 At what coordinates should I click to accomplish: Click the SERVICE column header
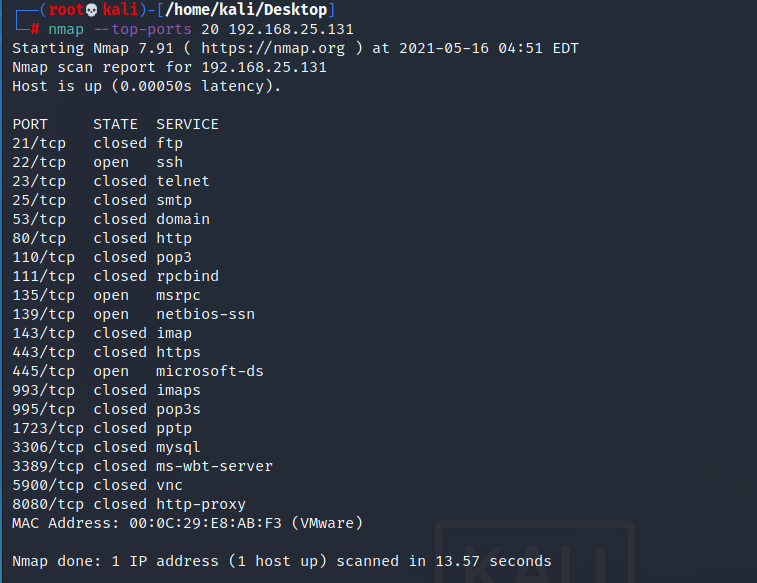187,125
